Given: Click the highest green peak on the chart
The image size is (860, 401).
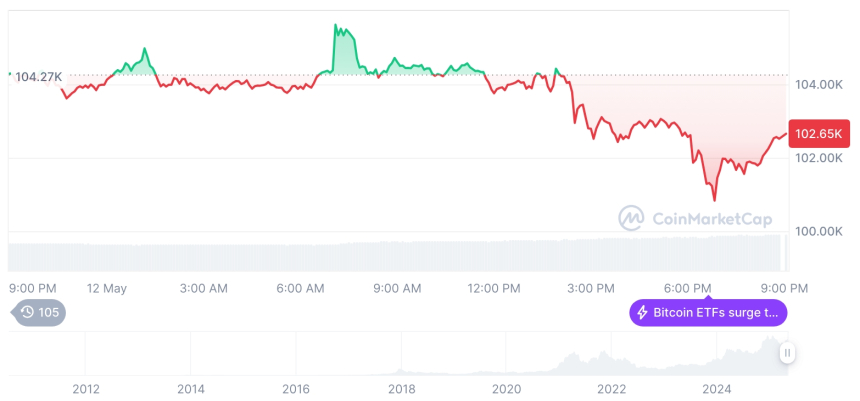Looking at the screenshot, I should (335, 26).
